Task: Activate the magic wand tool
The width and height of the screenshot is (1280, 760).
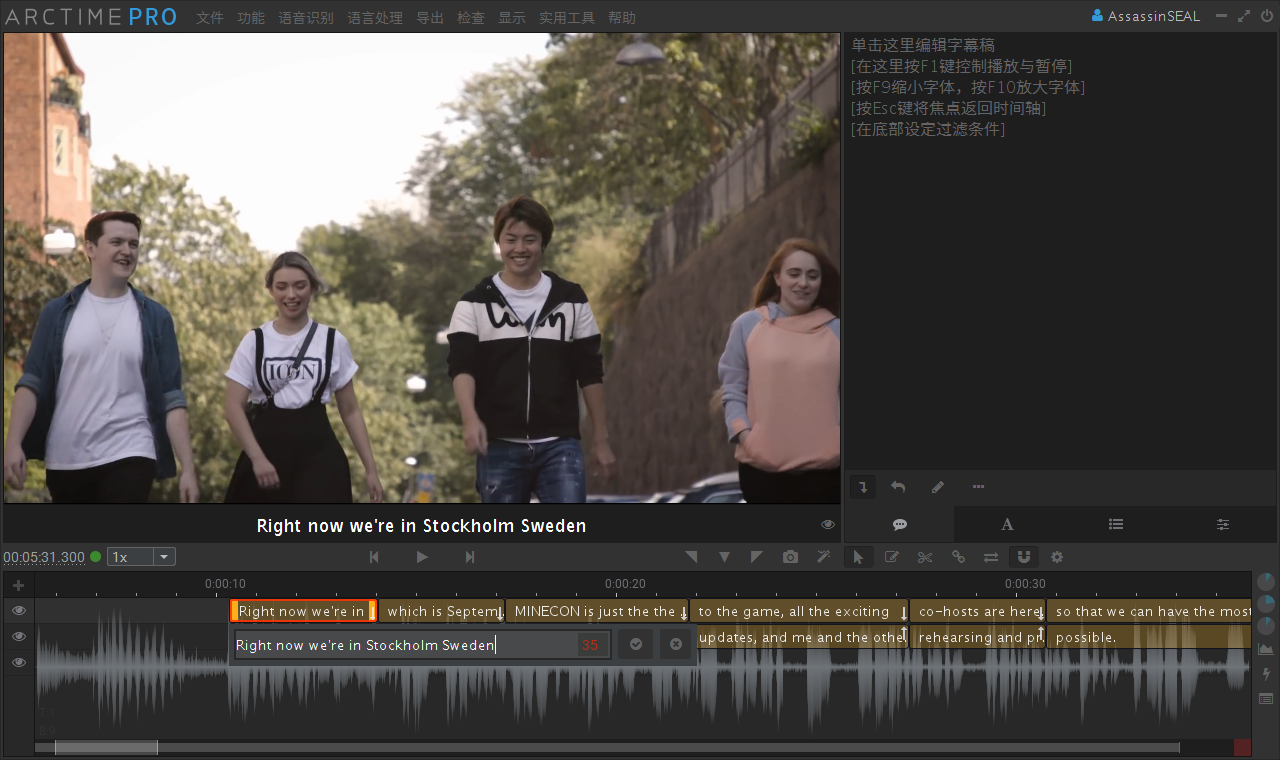Action: click(x=824, y=557)
